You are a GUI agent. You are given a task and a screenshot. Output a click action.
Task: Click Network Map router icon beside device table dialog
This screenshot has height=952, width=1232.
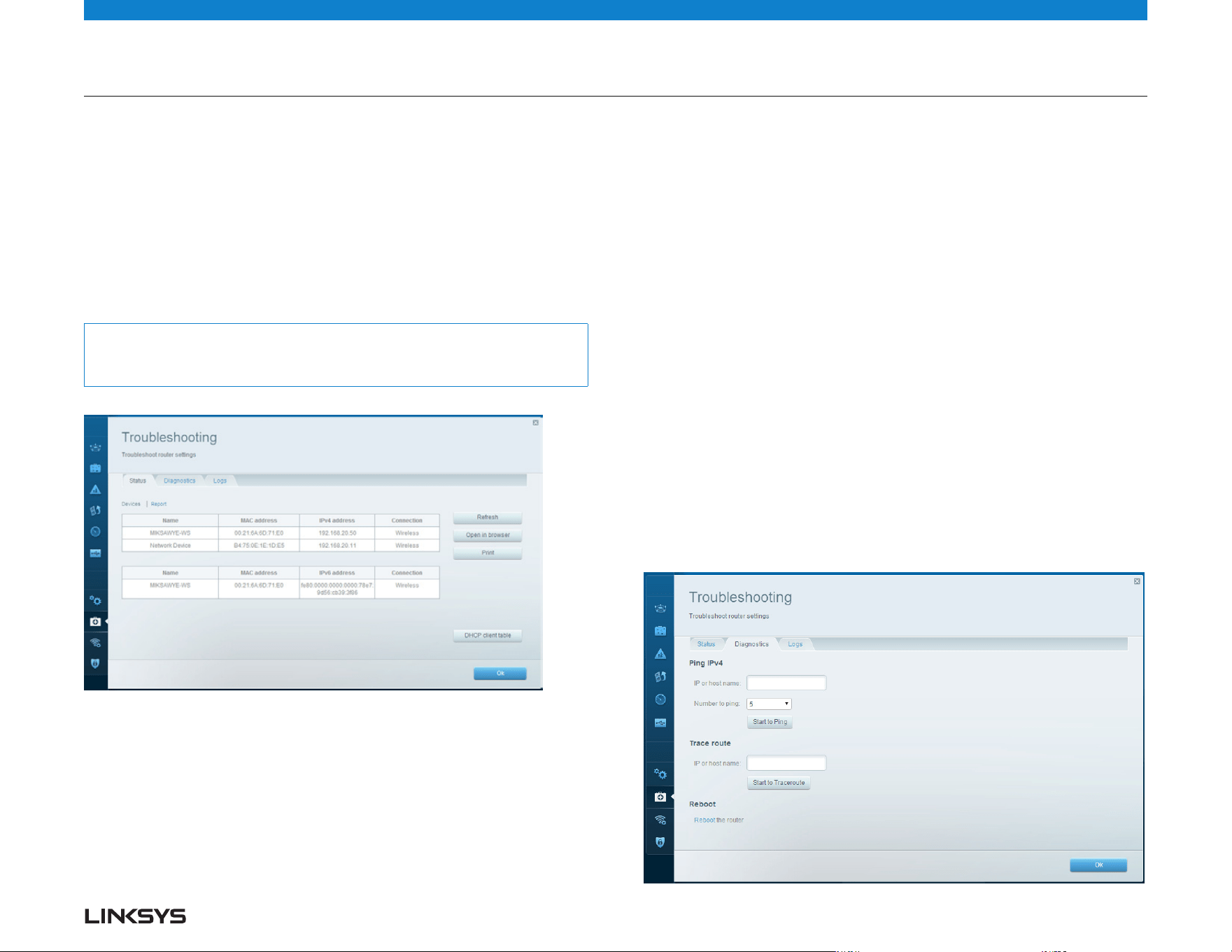click(x=95, y=447)
